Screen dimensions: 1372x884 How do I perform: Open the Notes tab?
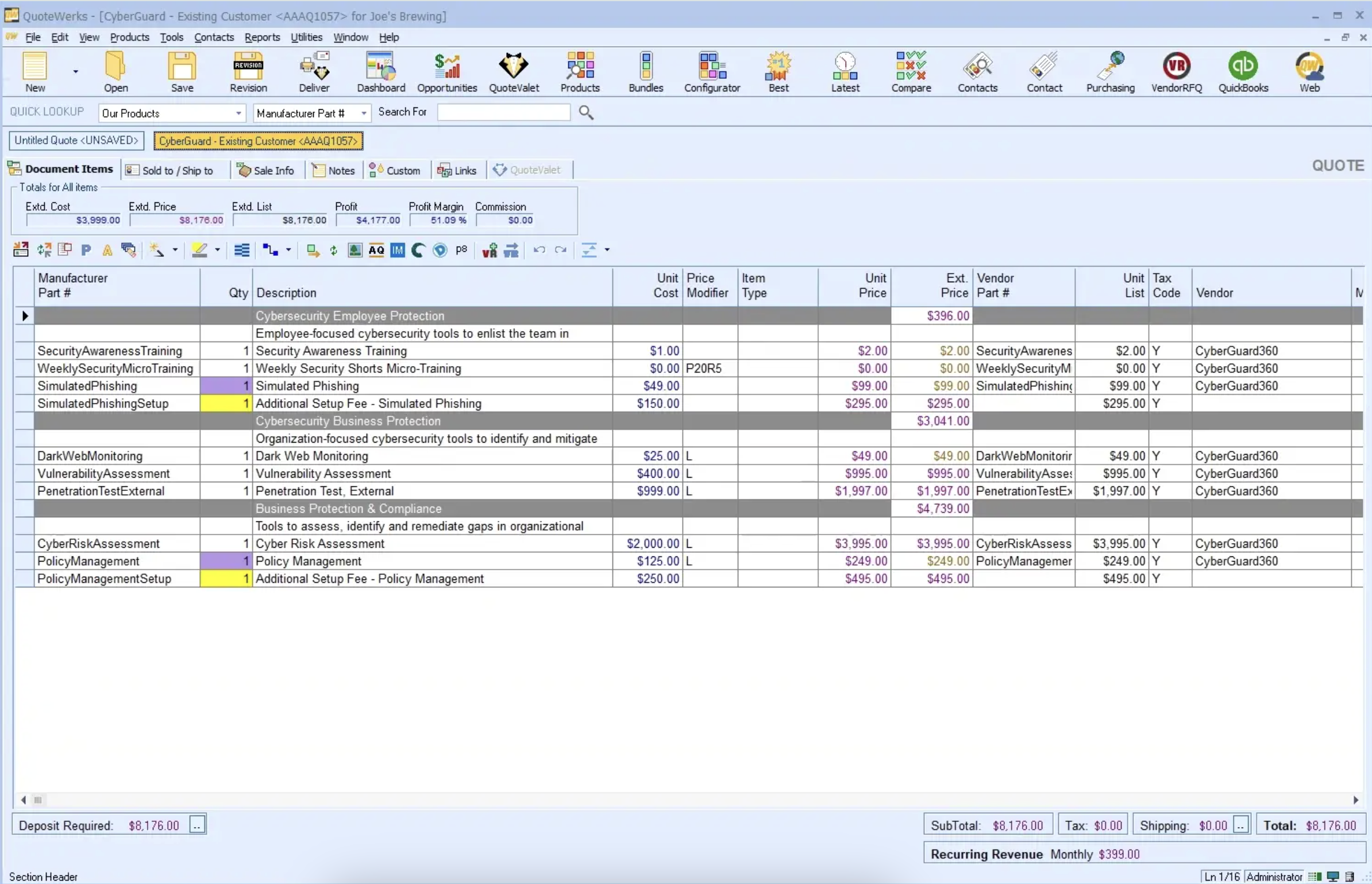[333, 170]
